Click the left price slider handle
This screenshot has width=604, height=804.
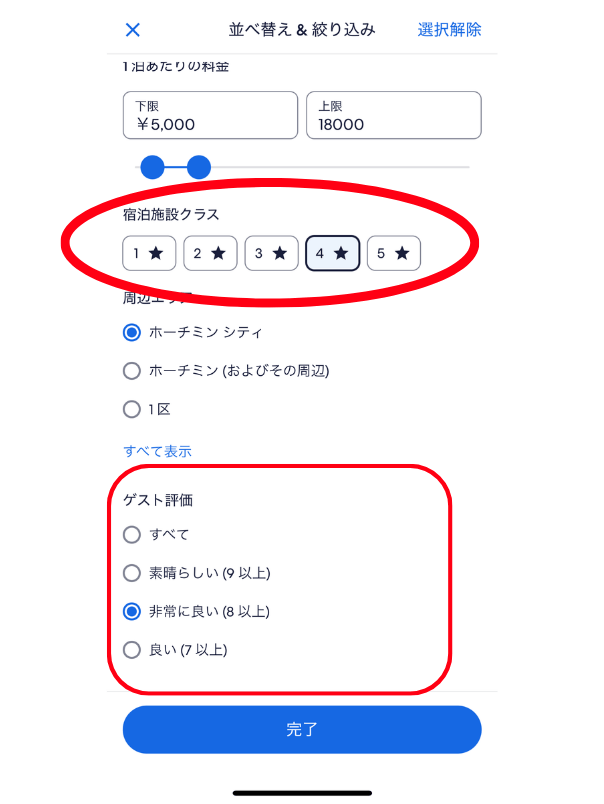[152, 167]
